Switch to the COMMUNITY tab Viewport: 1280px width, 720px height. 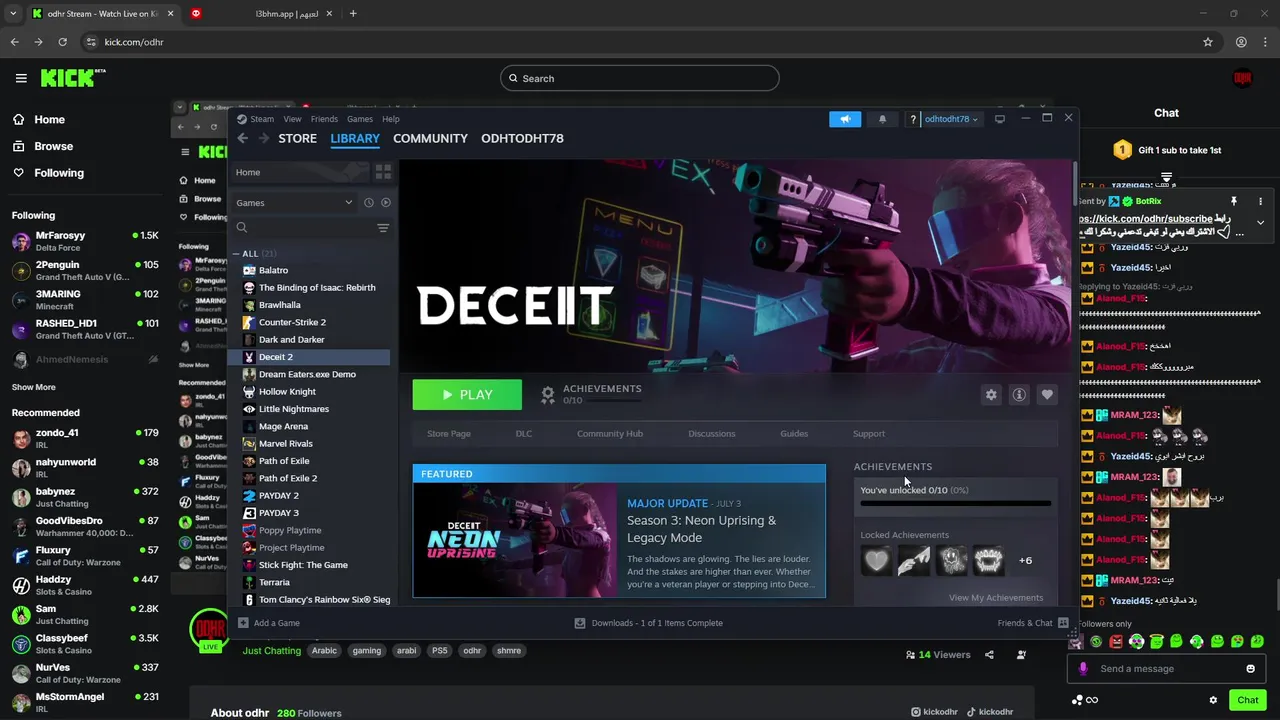click(430, 138)
